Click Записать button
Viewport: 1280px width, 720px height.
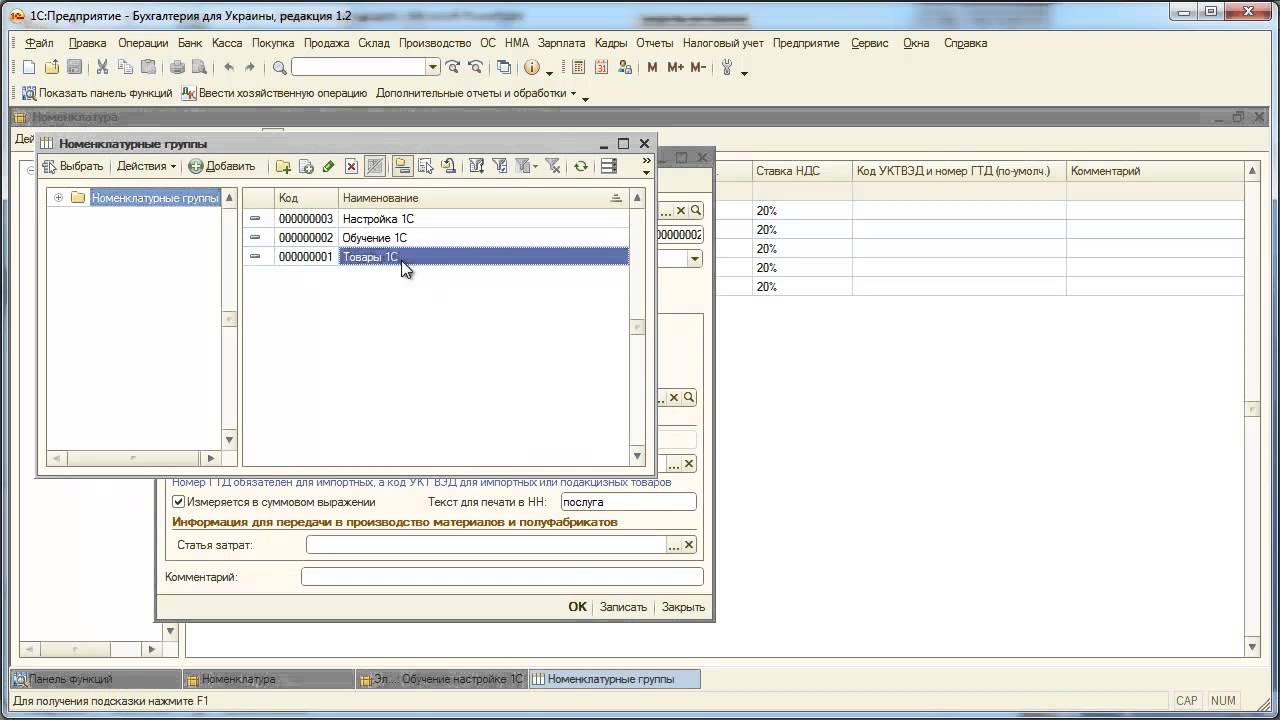(623, 607)
